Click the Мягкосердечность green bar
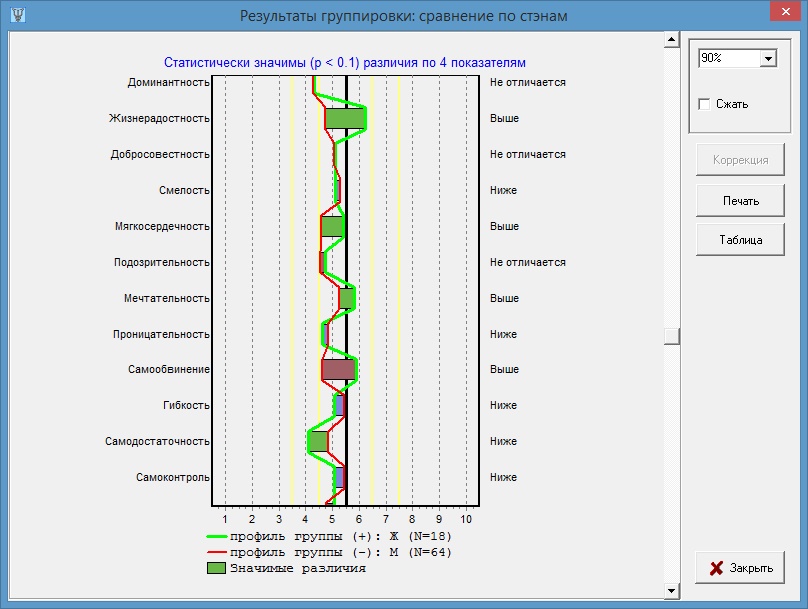The height and width of the screenshot is (609, 808). tap(333, 226)
